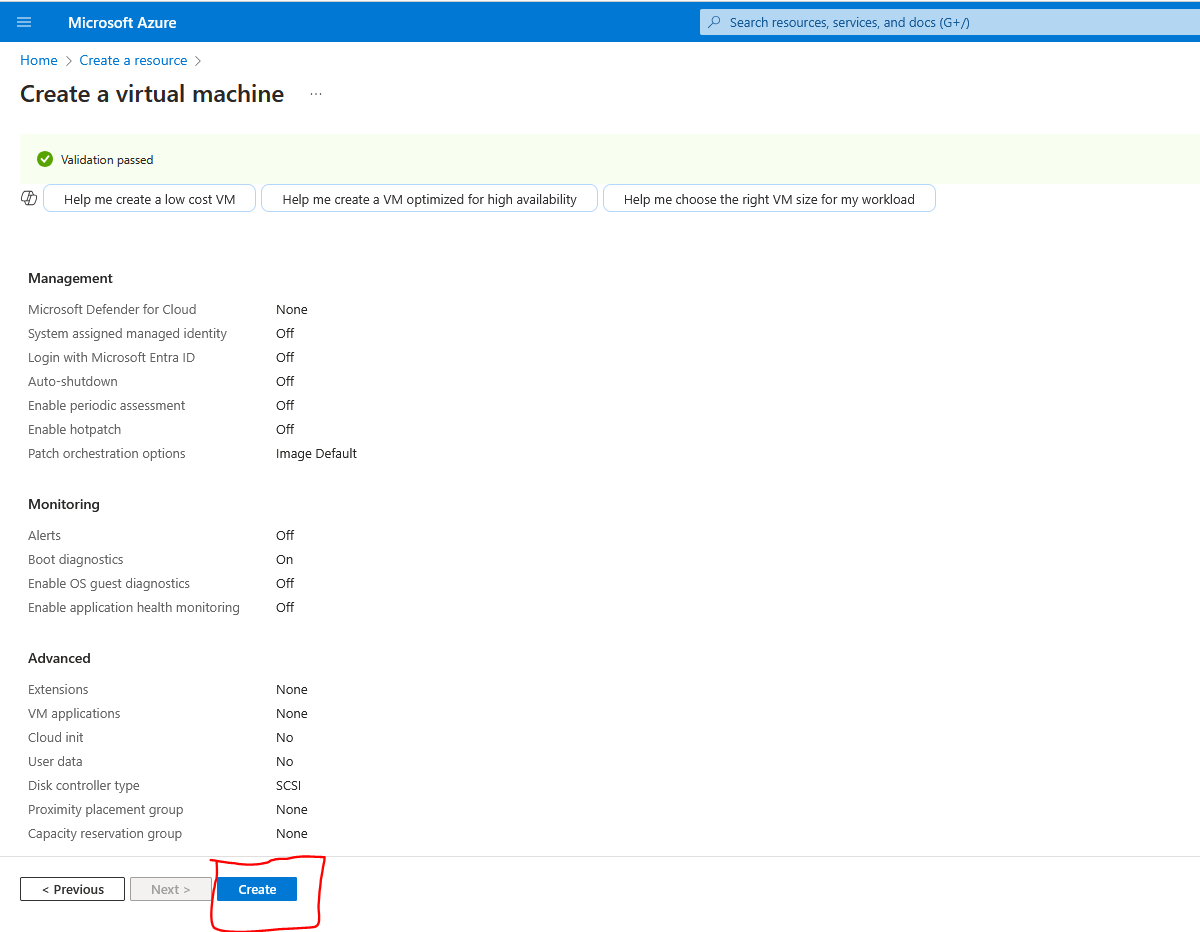Image resolution: width=1200 pixels, height=932 pixels.
Task: Click the Microsoft Azure brand link
Action: pyautogui.click(x=122, y=22)
